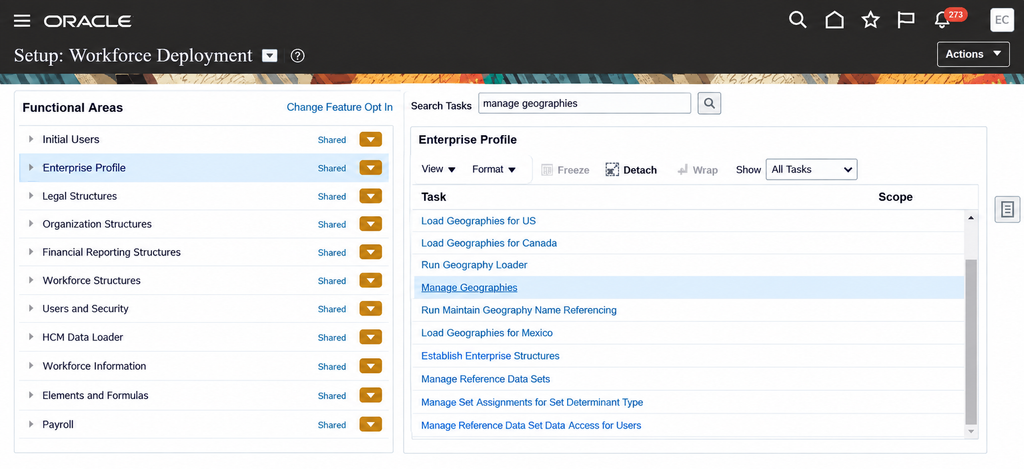
Task: Open EC user profile avatar
Action: pos(1001,20)
